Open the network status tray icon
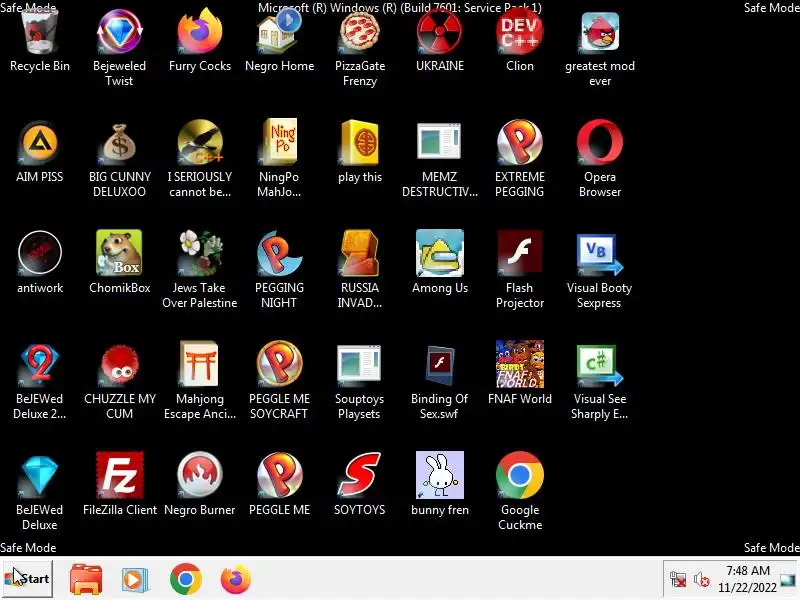 point(678,580)
